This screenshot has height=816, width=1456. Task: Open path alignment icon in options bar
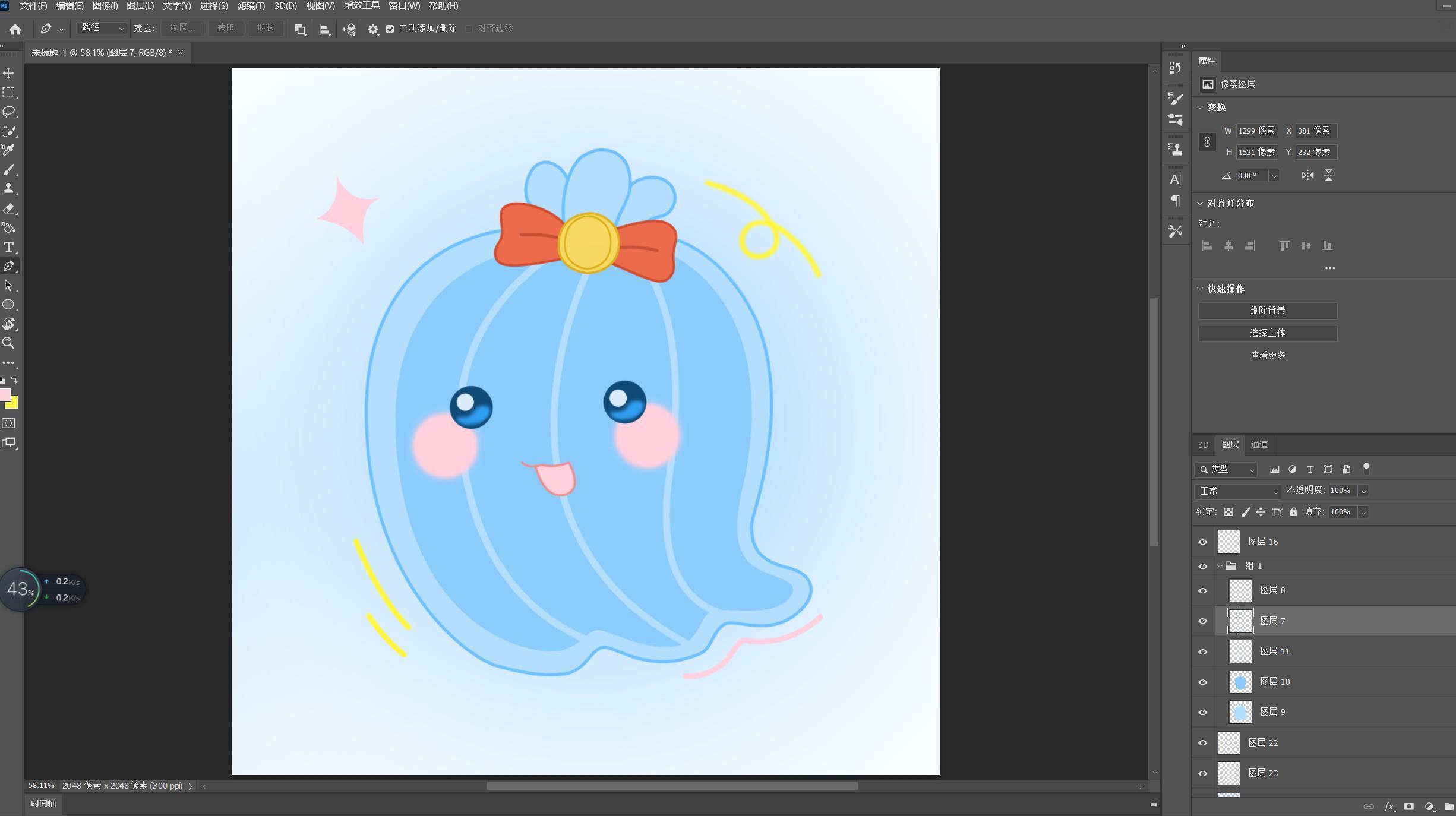(324, 29)
